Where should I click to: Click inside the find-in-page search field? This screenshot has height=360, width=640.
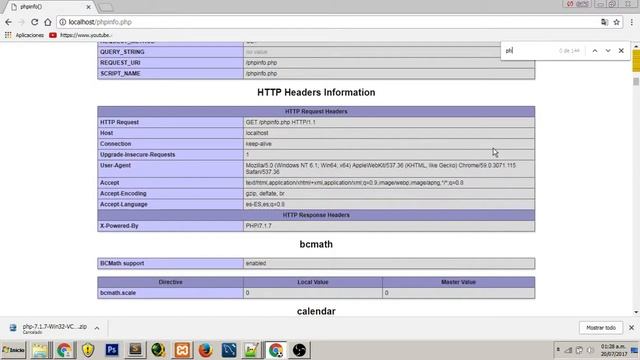[530, 51]
